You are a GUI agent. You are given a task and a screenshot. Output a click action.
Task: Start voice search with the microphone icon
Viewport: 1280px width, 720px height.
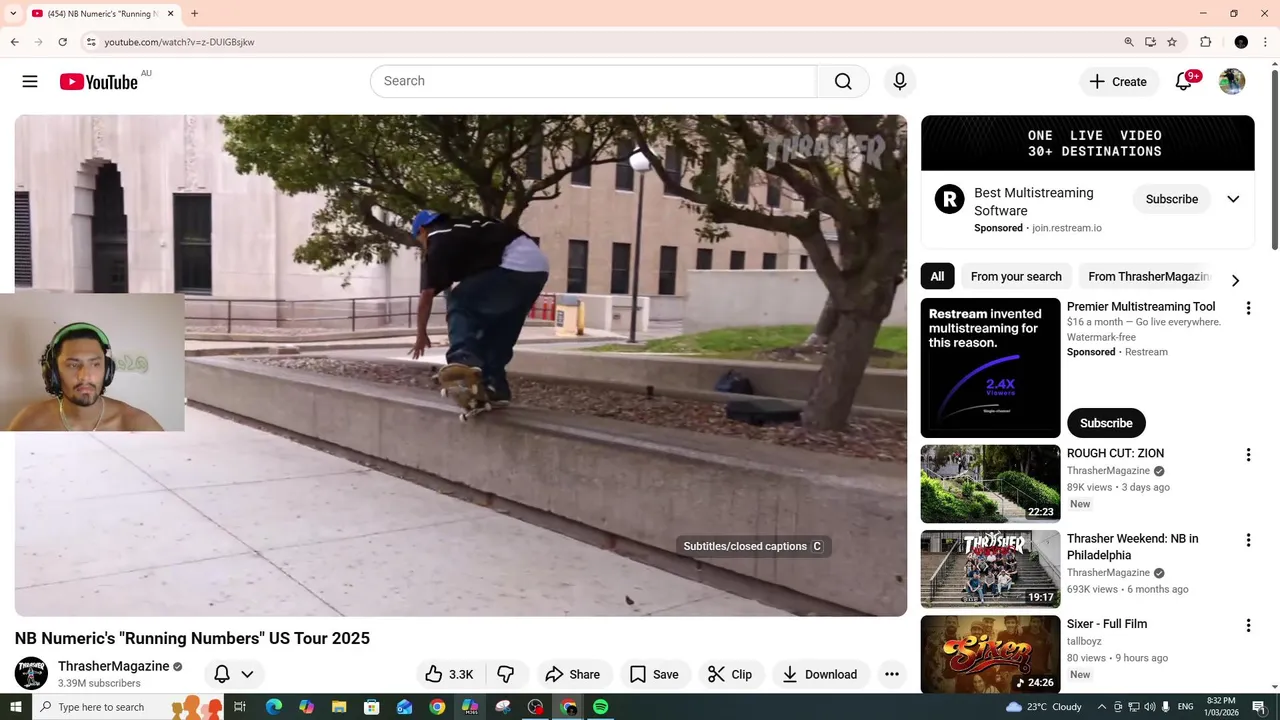(x=900, y=81)
